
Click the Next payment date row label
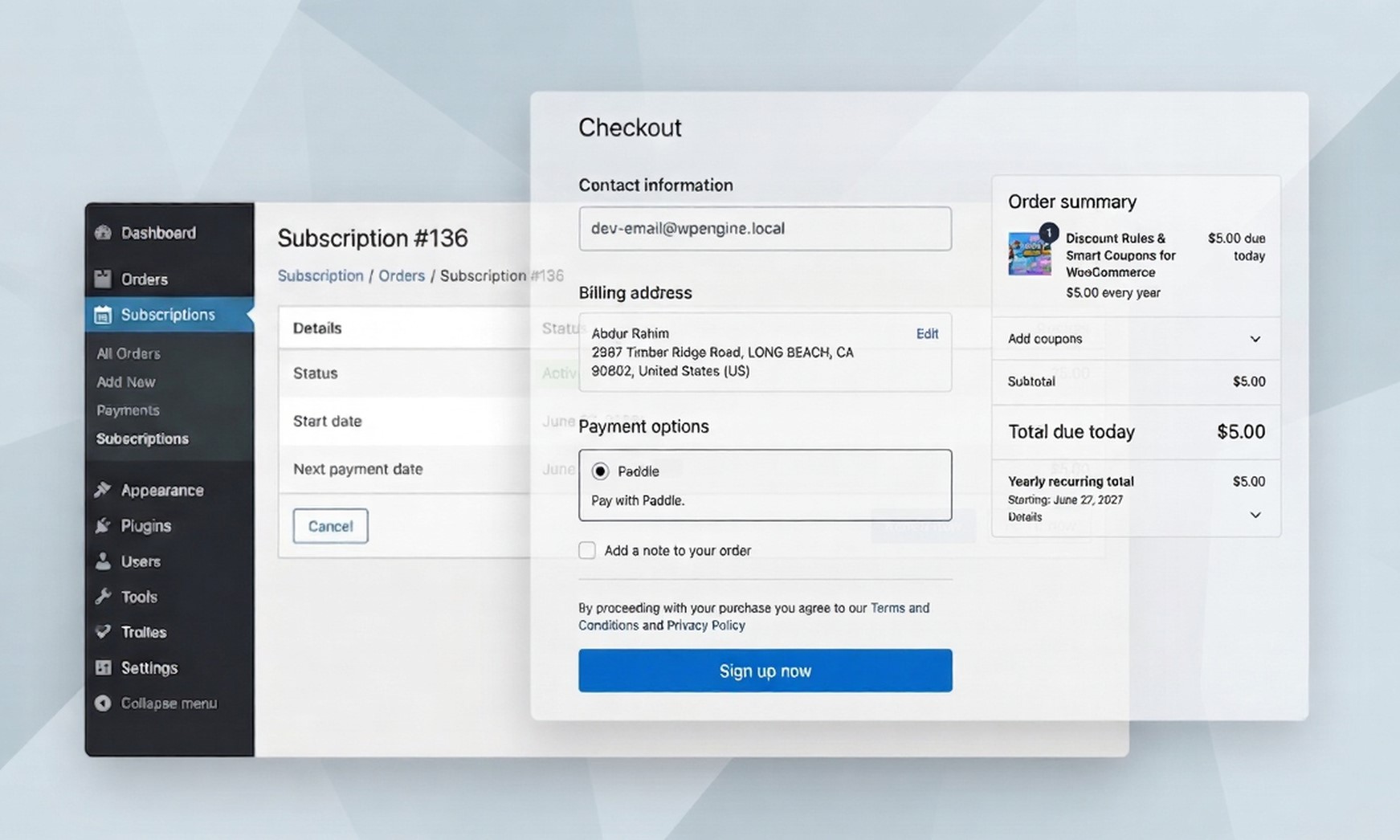(x=357, y=469)
